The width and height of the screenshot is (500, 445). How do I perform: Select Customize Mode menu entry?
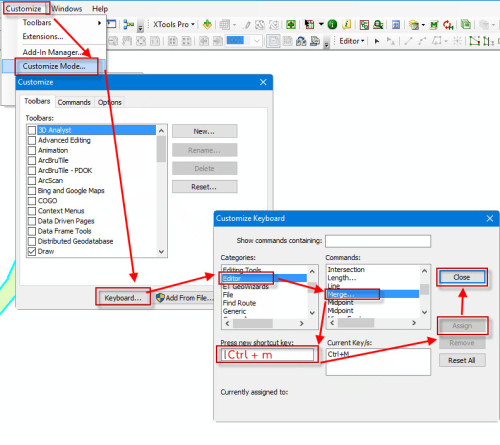54,66
